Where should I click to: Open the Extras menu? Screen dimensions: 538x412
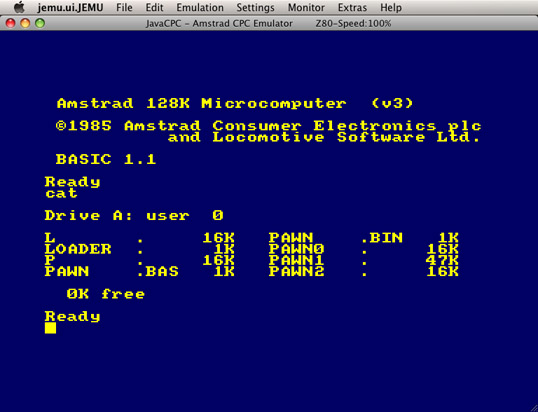[352, 7]
